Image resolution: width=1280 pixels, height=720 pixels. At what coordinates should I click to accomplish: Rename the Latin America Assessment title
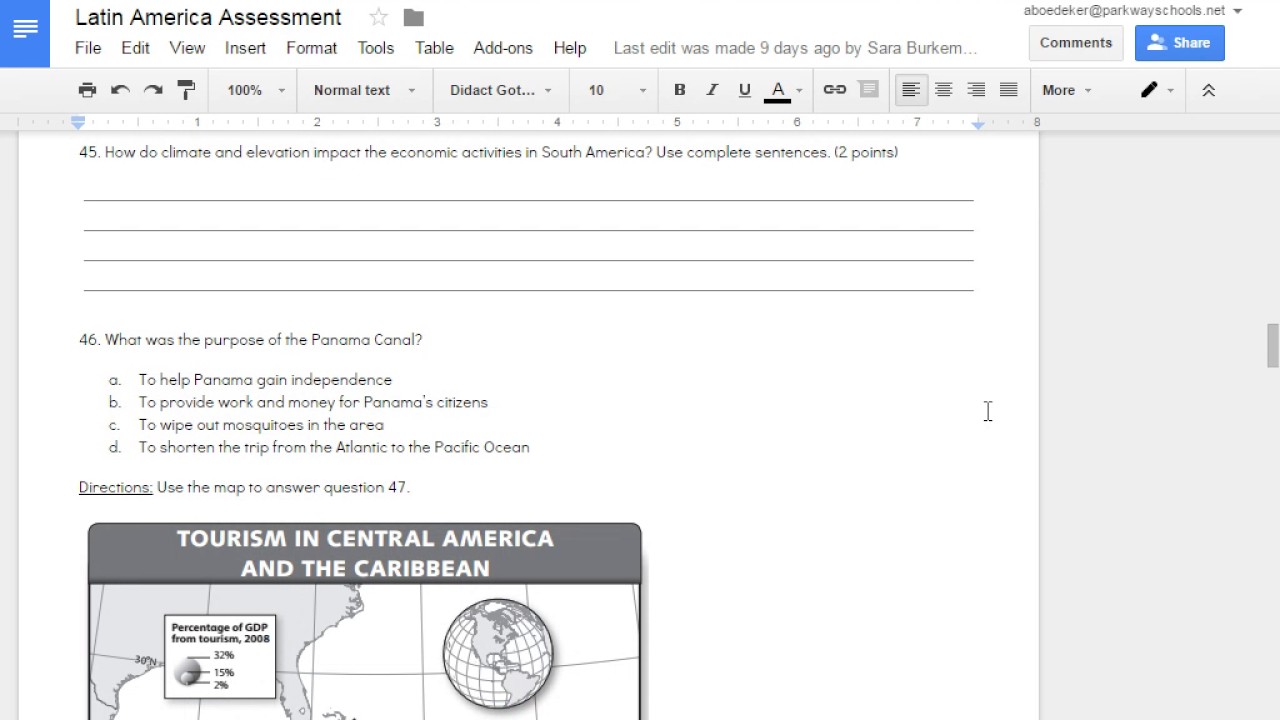click(208, 18)
